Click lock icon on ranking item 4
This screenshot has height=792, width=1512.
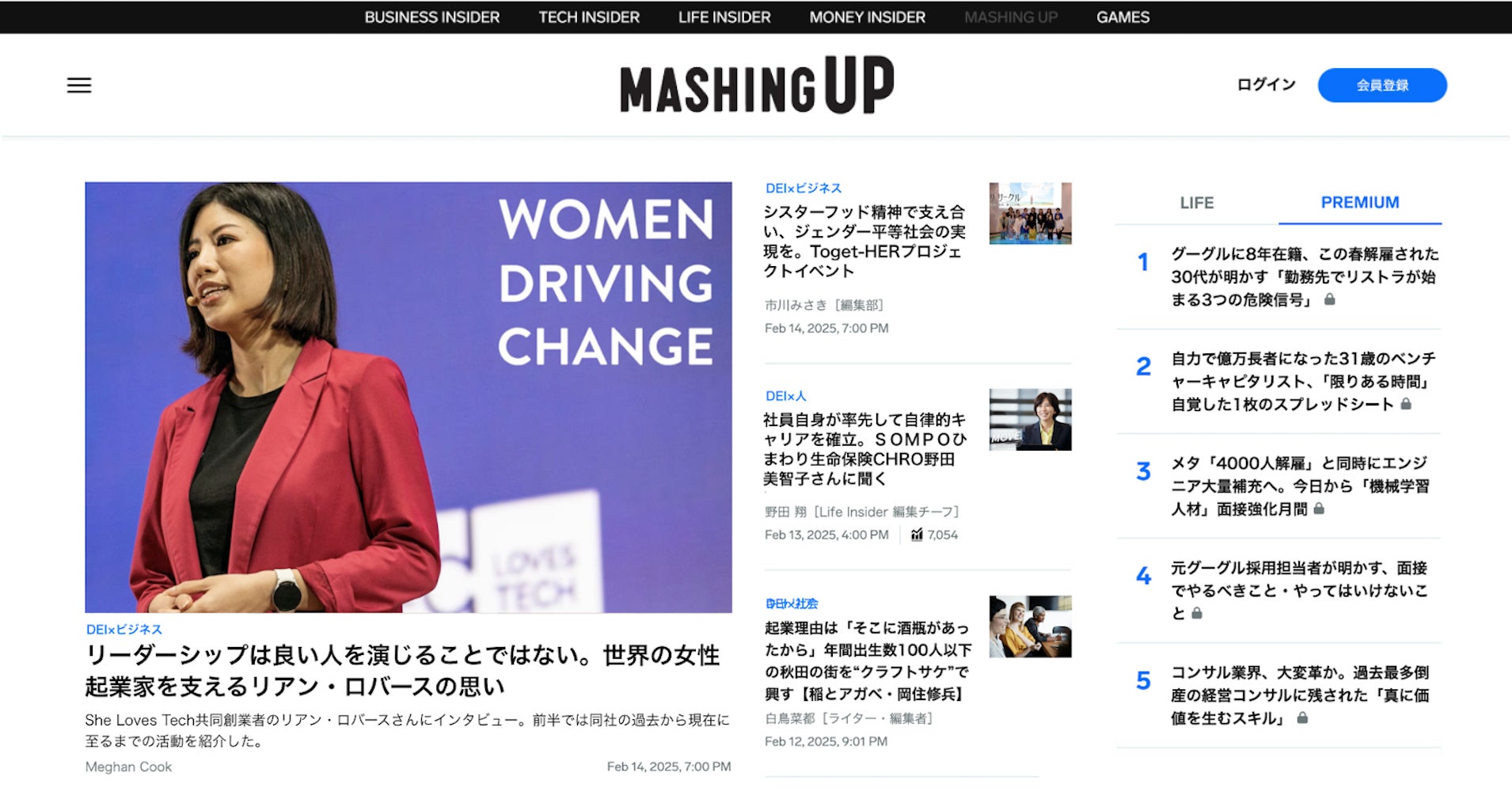pos(1197,613)
